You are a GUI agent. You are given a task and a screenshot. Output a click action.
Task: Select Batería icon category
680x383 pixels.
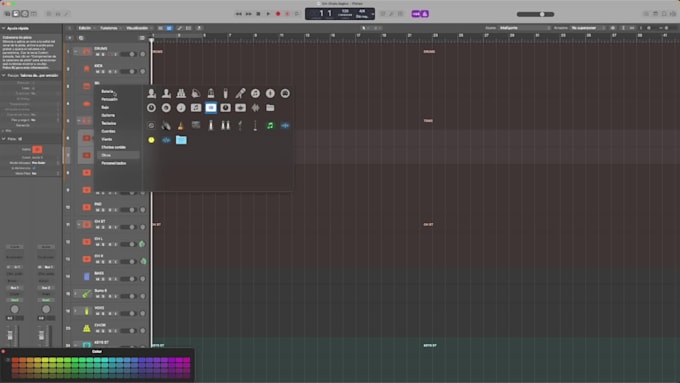[107, 92]
